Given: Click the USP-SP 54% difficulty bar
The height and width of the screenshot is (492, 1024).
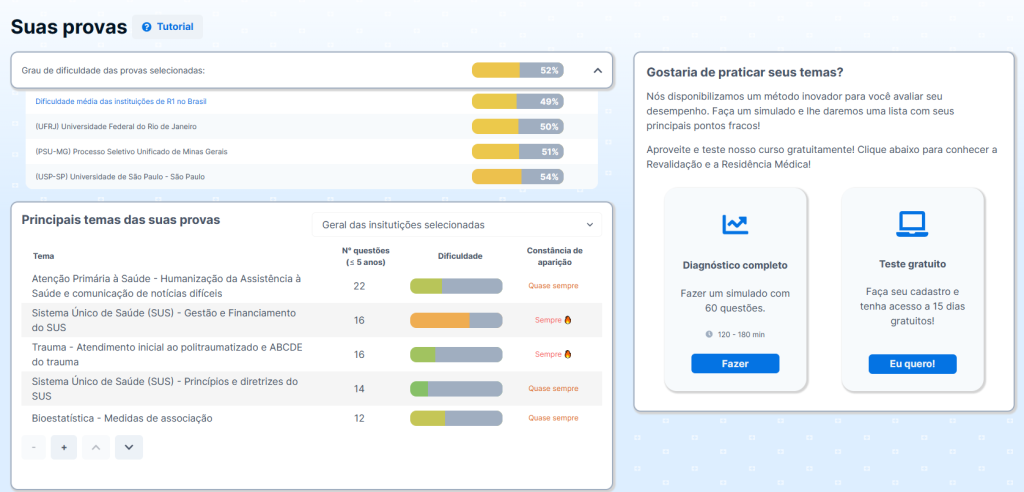Looking at the screenshot, I should pyautogui.click(x=517, y=177).
